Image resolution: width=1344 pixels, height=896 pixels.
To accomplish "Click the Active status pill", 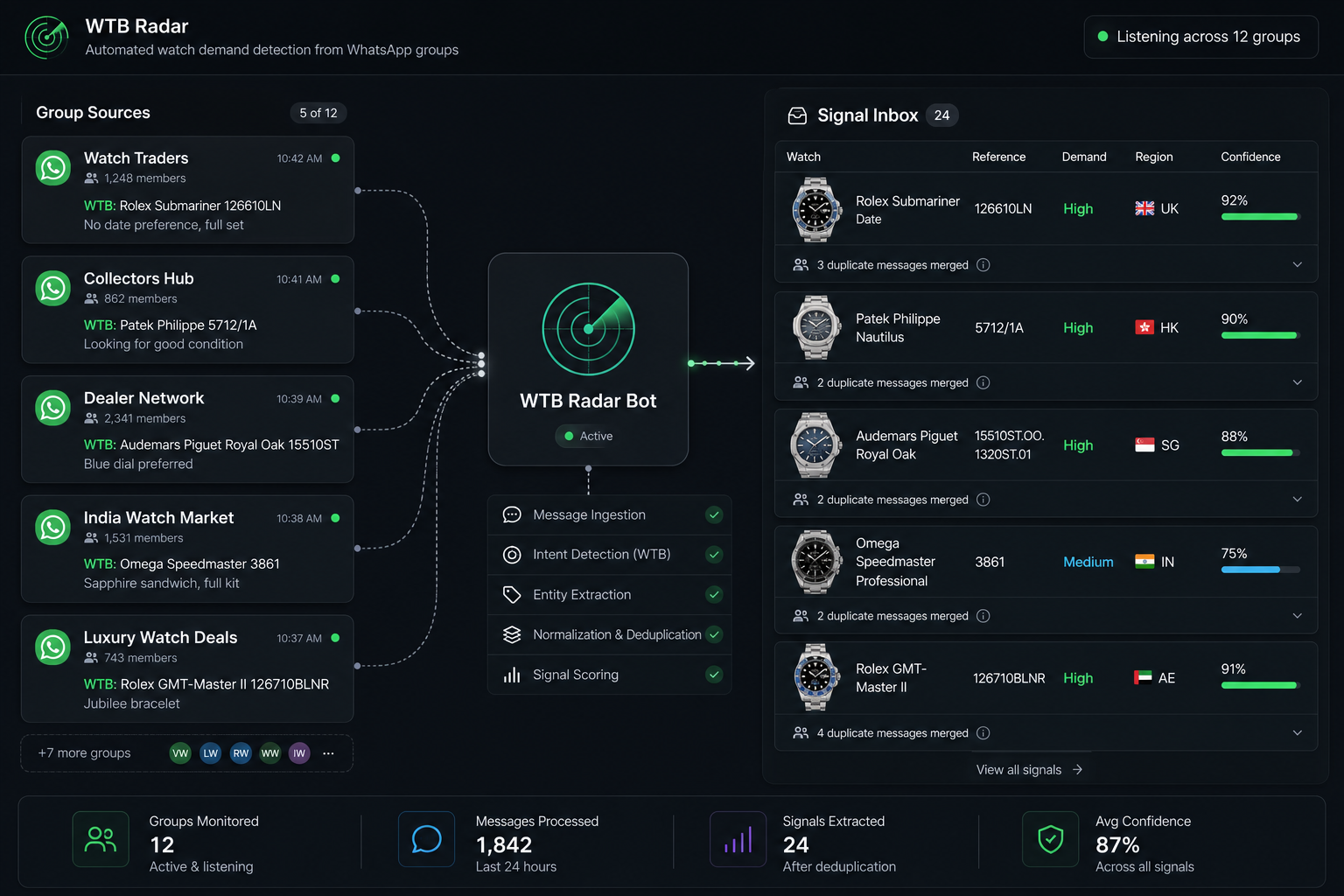I will tap(589, 436).
